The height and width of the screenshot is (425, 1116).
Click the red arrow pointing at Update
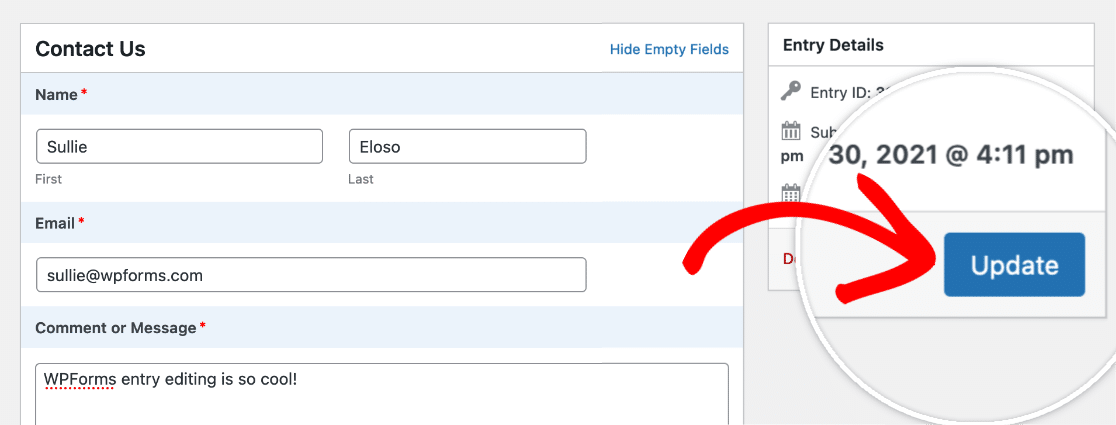pyautogui.click(x=811, y=244)
